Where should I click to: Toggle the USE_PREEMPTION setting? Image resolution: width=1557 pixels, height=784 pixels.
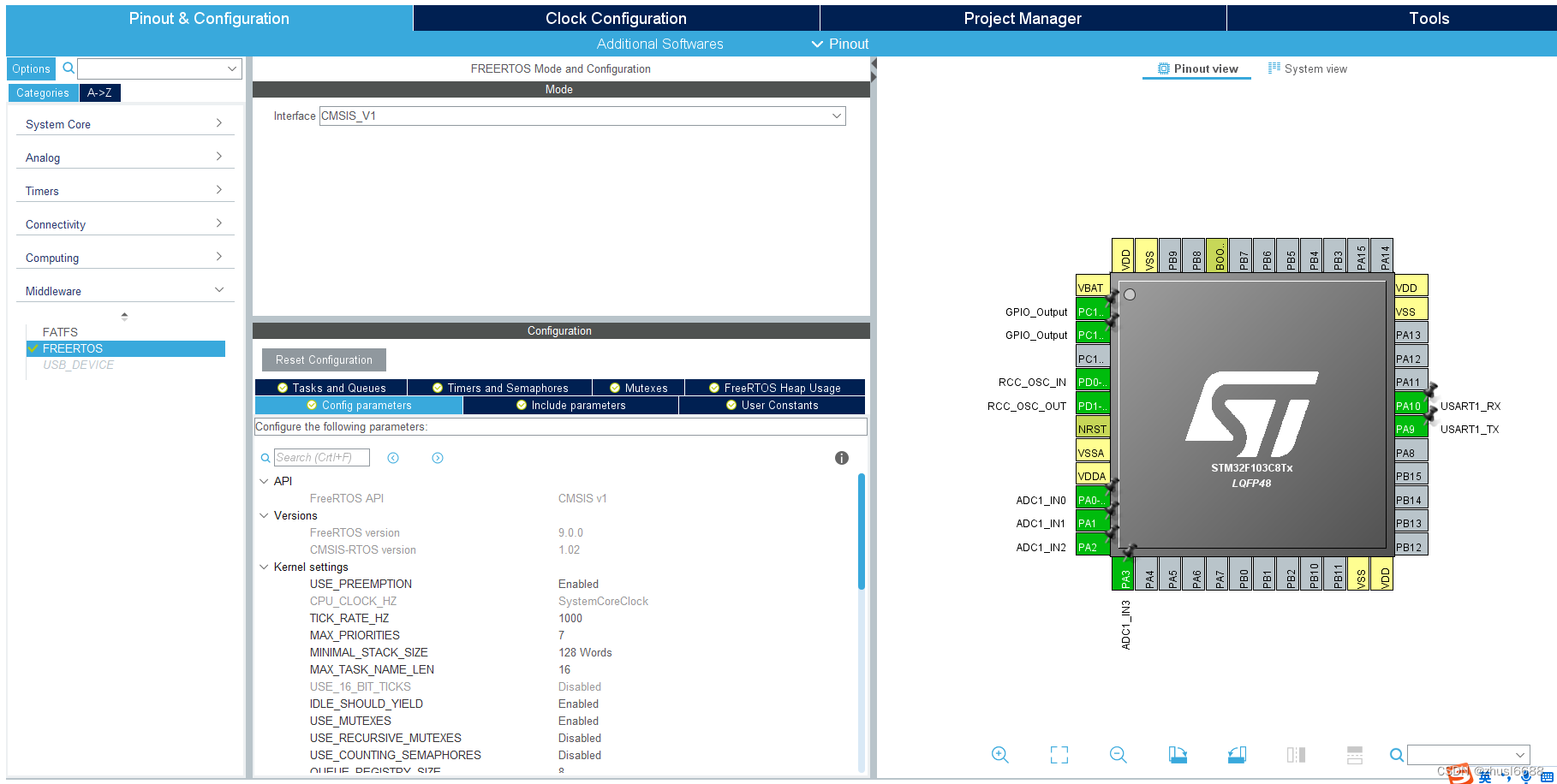point(579,584)
